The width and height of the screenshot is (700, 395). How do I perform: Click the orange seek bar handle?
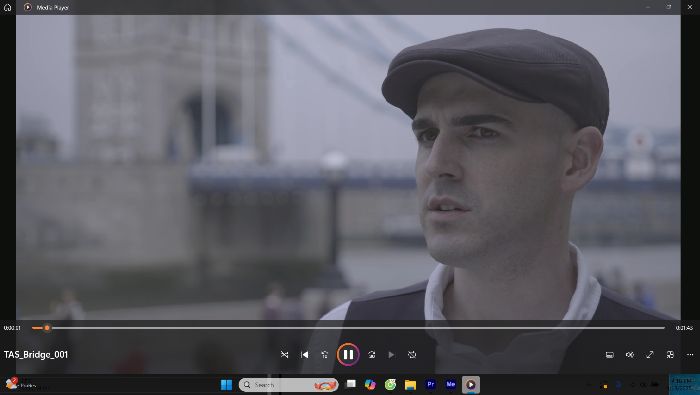[x=47, y=328]
